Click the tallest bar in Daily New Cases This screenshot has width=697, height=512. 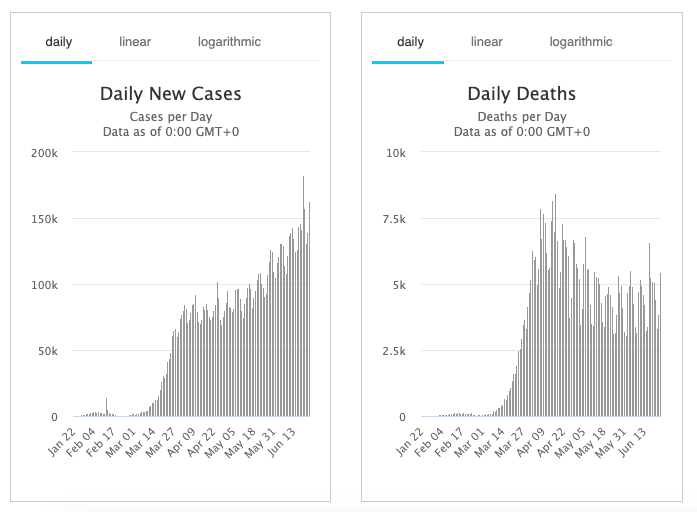coord(304,300)
